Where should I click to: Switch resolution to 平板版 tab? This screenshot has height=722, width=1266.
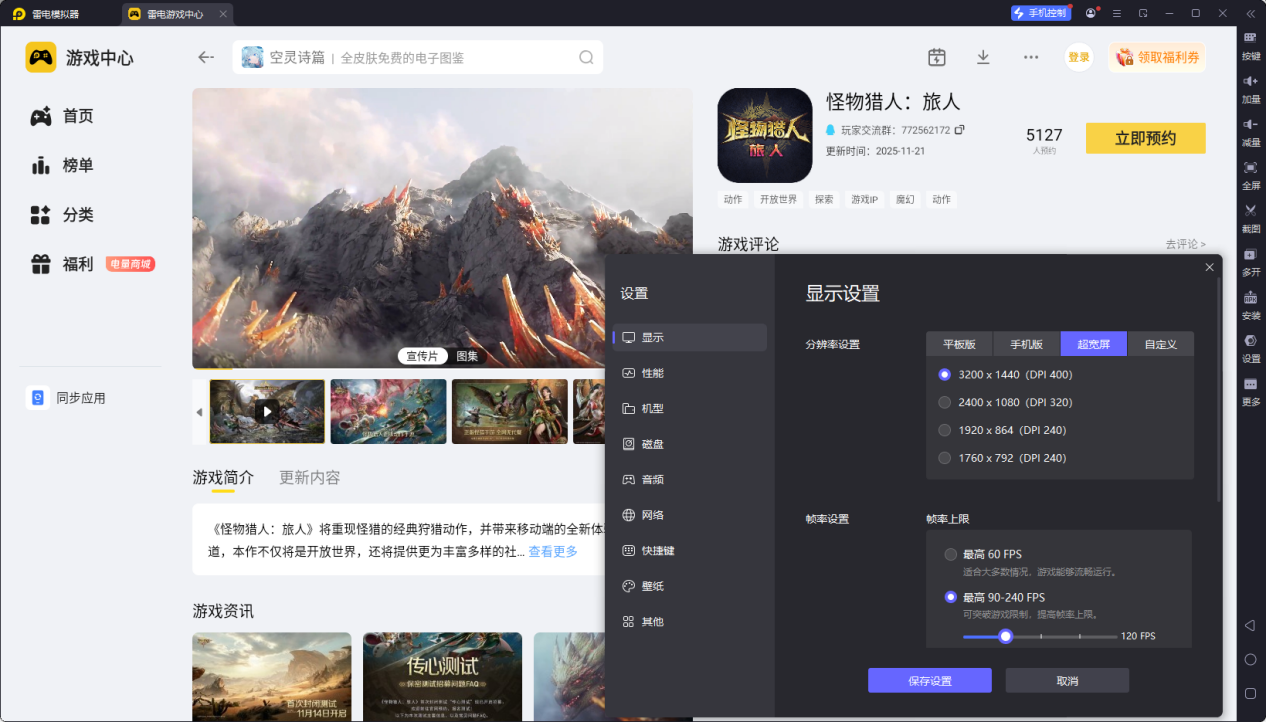[959, 344]
